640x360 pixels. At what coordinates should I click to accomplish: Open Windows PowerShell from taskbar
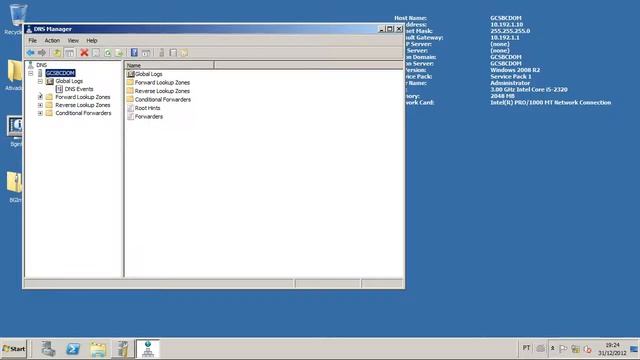point(73,349)
